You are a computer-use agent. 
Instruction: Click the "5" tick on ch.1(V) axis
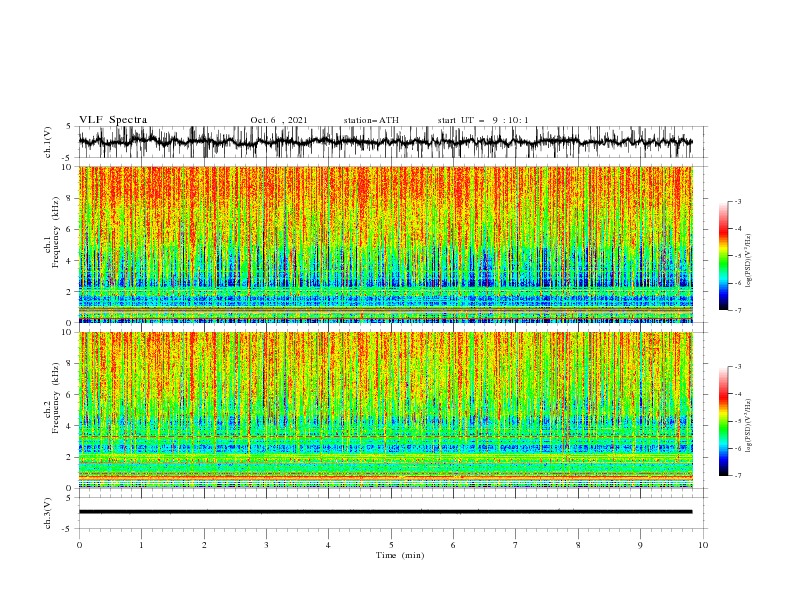[x=70, y=127]
